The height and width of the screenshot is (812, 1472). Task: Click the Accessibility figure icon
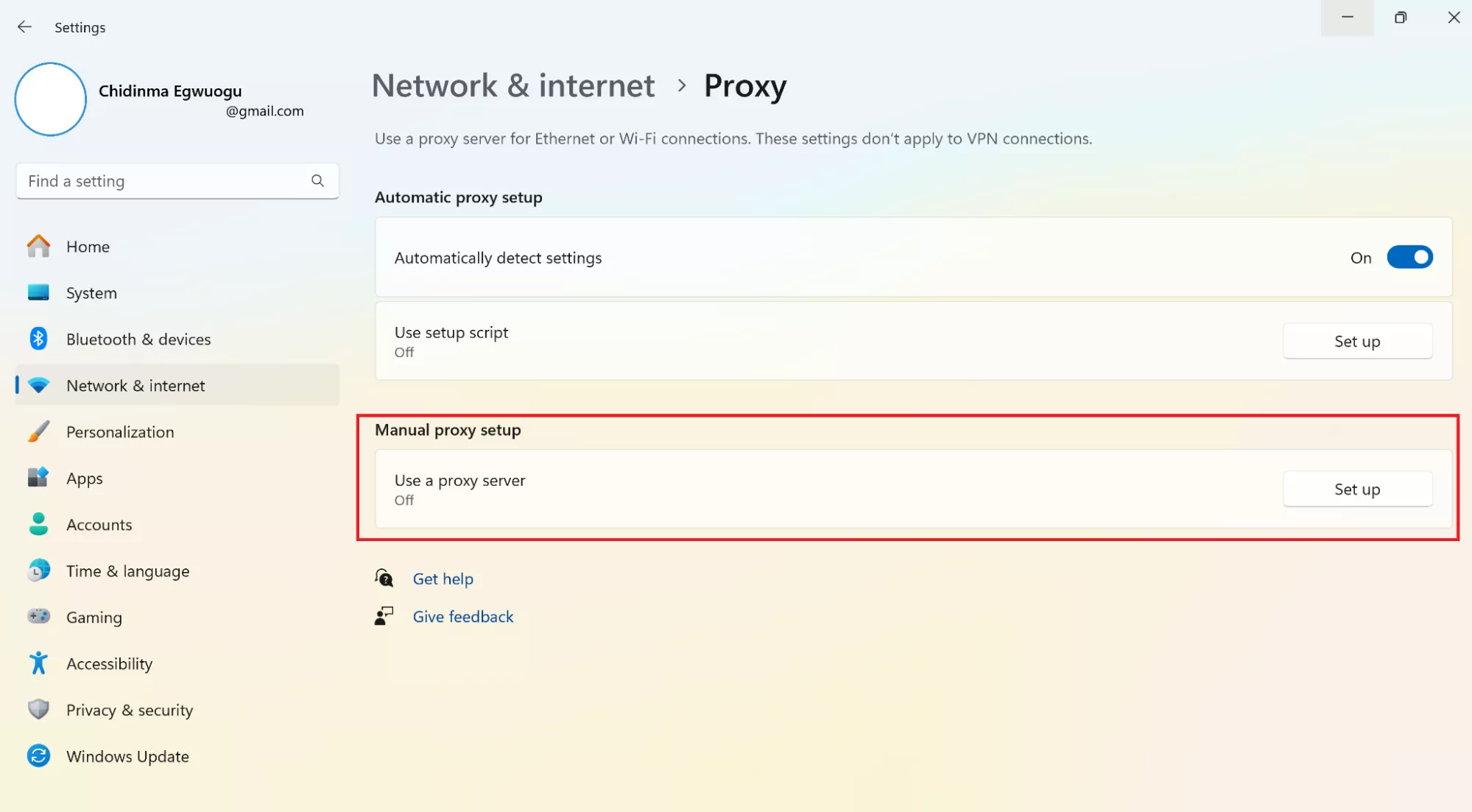pyautogui.click(x=38, y=663)
